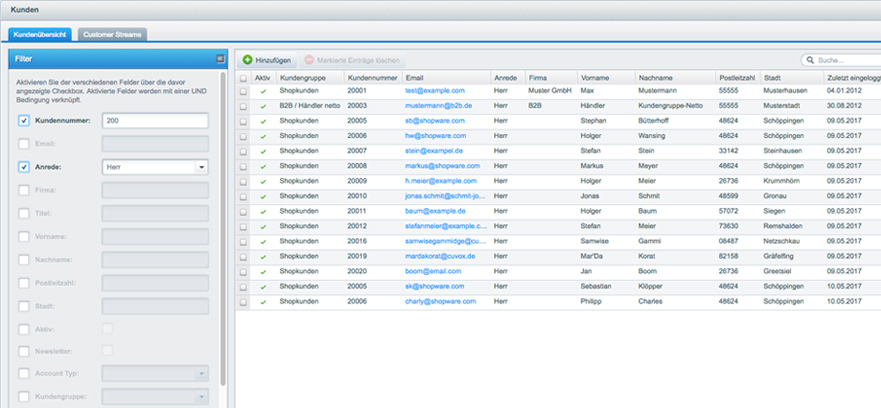Collapse the Filter panel using header icon
The image size is (881, 408).
(x=220, y=59)
